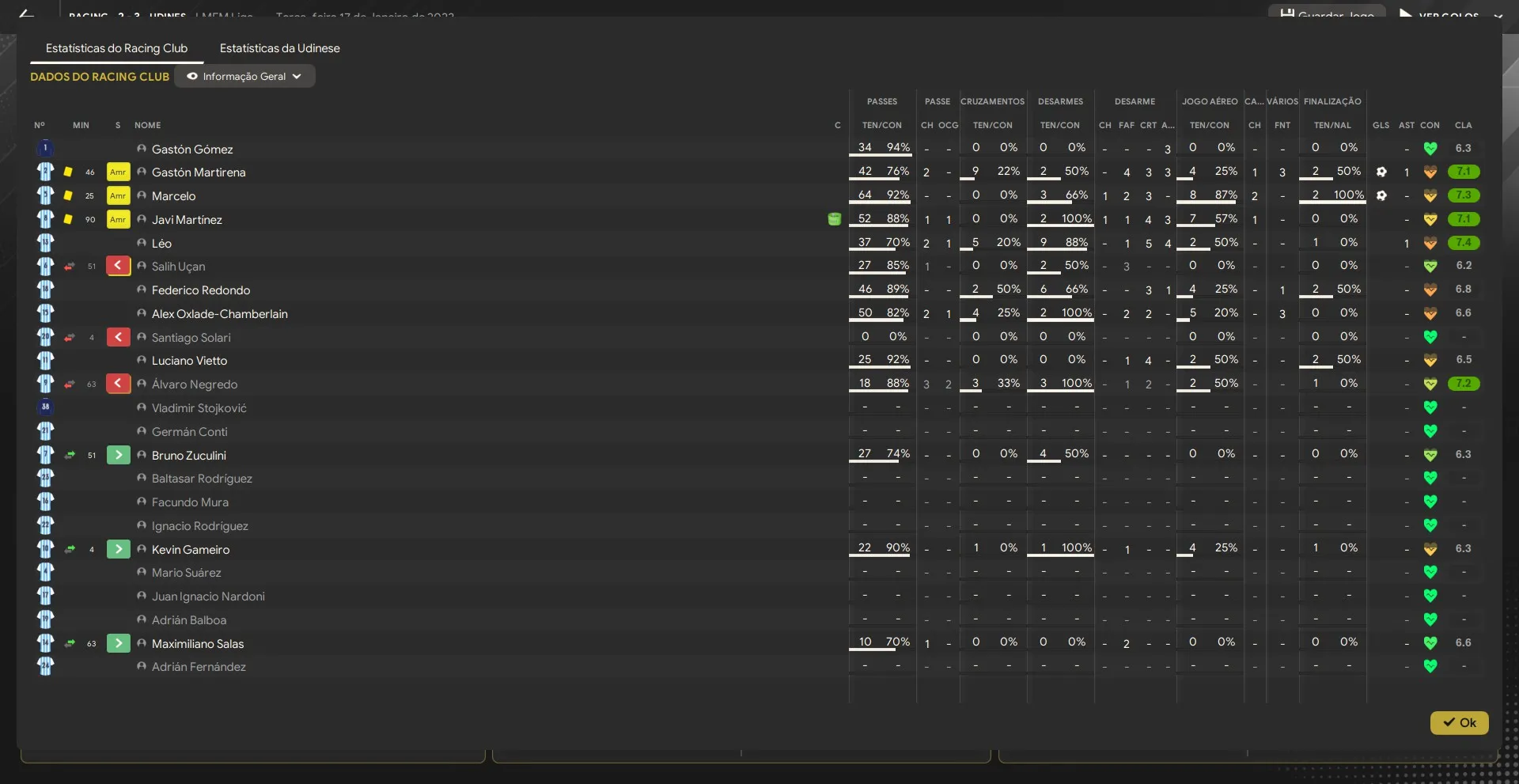Click green captain icon on Javi Martínez row
The image size is (1519, 784).
835,219
